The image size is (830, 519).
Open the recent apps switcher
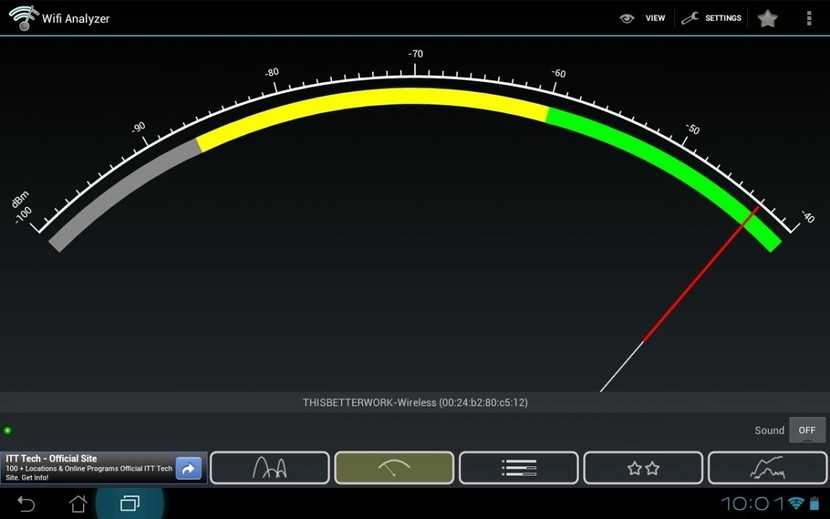[129, 502]
